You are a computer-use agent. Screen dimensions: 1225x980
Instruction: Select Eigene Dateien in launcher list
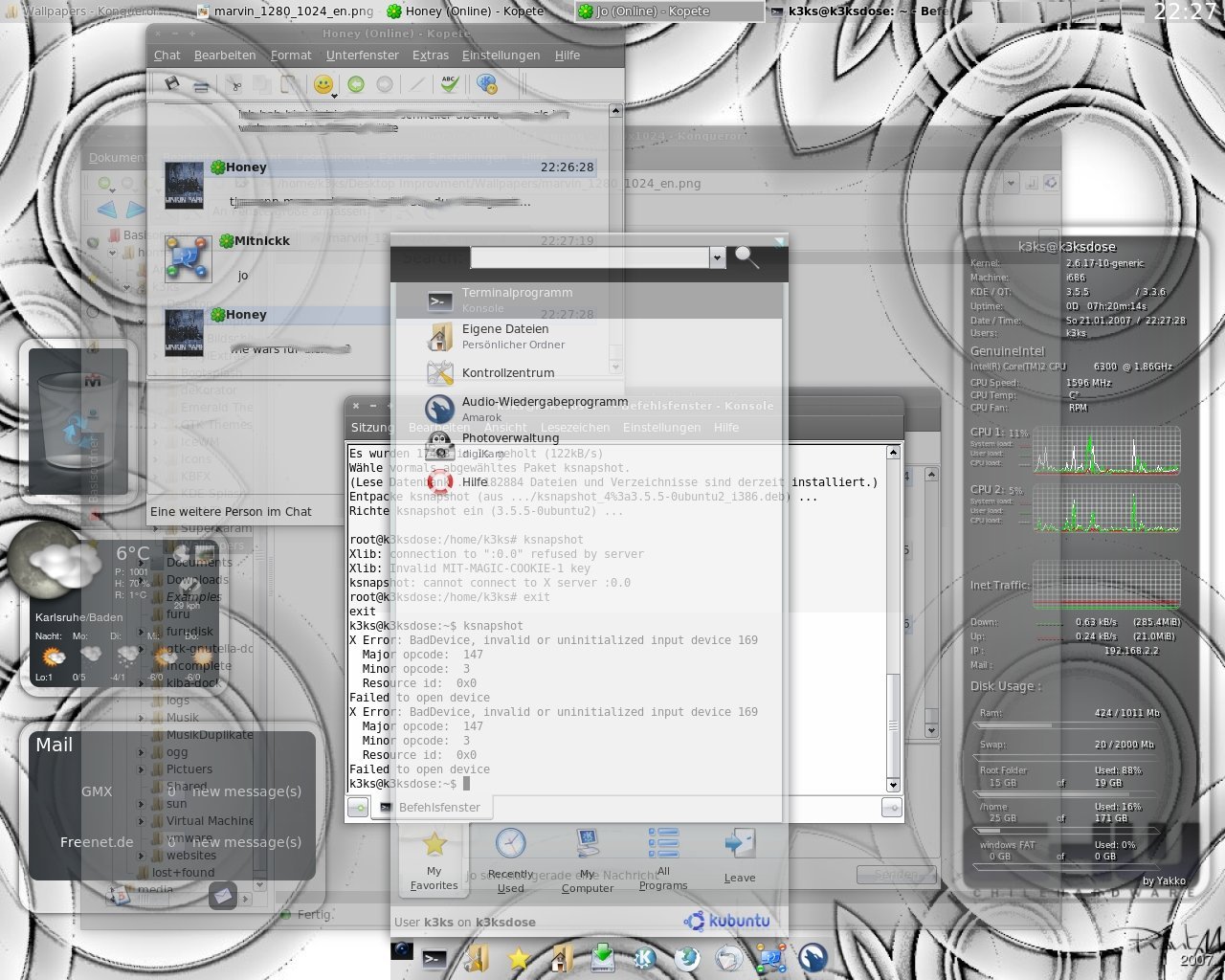[x=590, y=336]
